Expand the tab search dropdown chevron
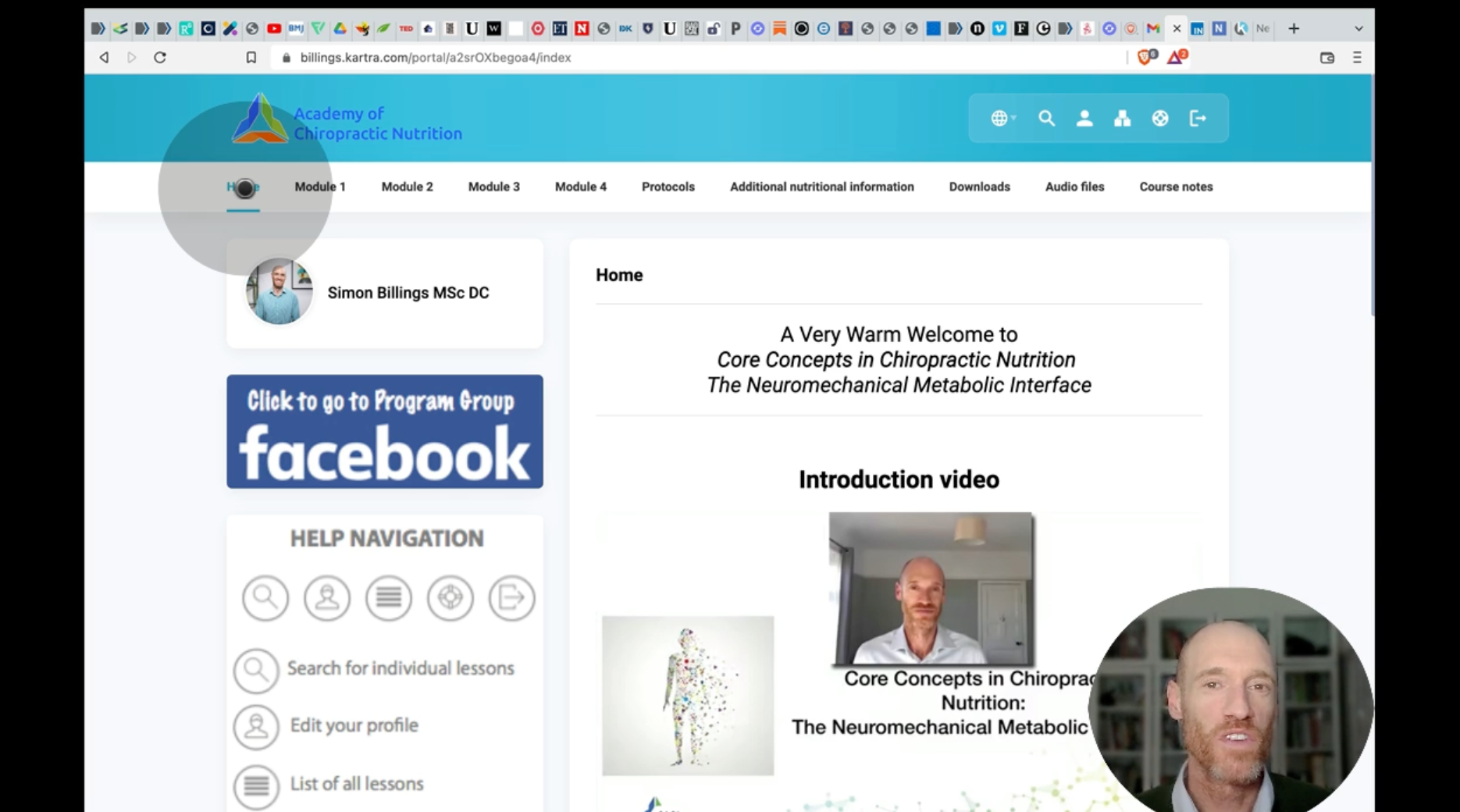Screen dimensions: 1460x812 coord(1359,28)
